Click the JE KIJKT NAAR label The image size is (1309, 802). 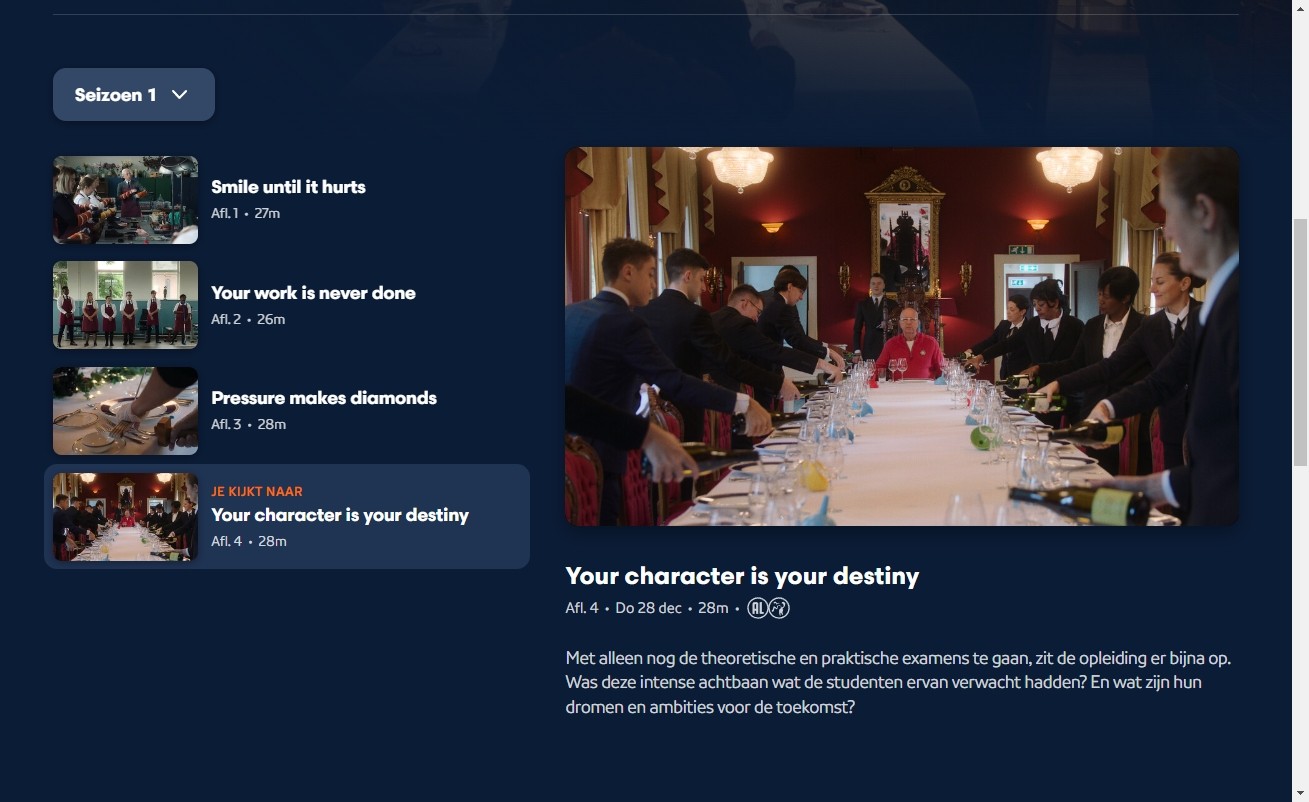coord(257,492)
